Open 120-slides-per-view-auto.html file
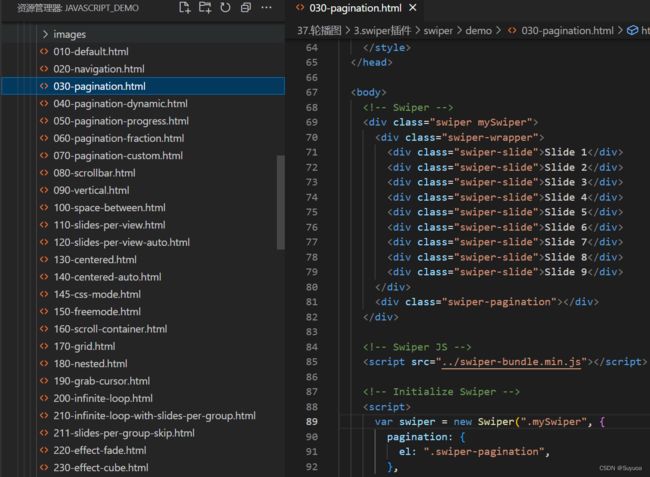 pyautogui.click(x=143, y=242)
